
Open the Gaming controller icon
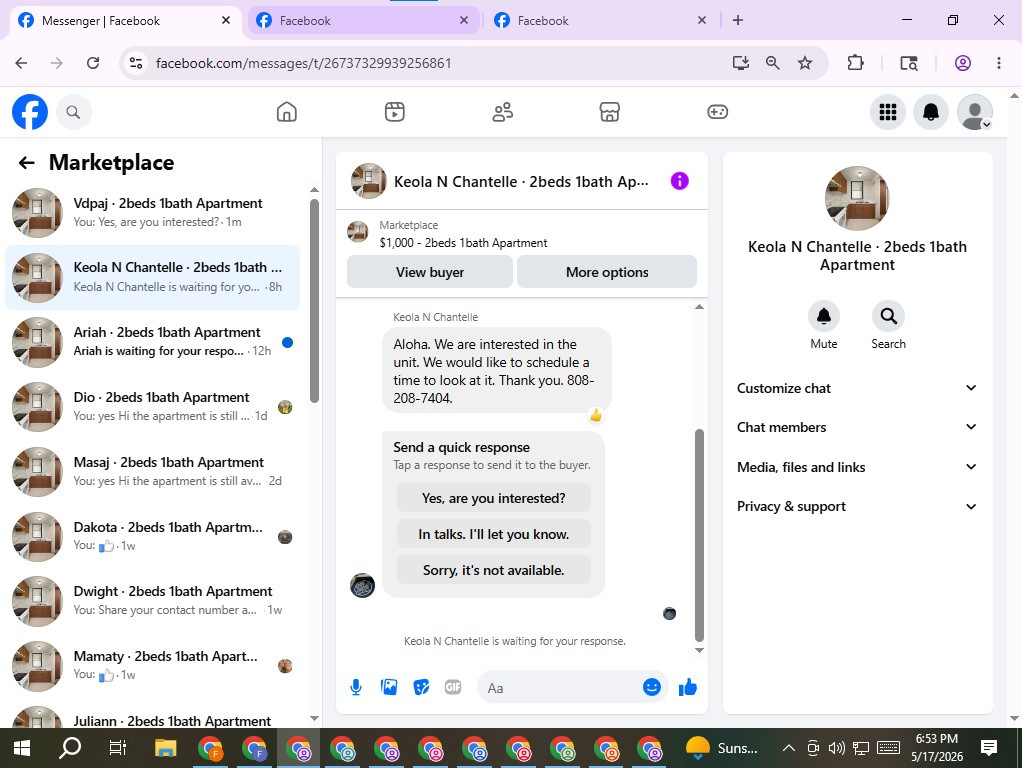pos(717,112)
